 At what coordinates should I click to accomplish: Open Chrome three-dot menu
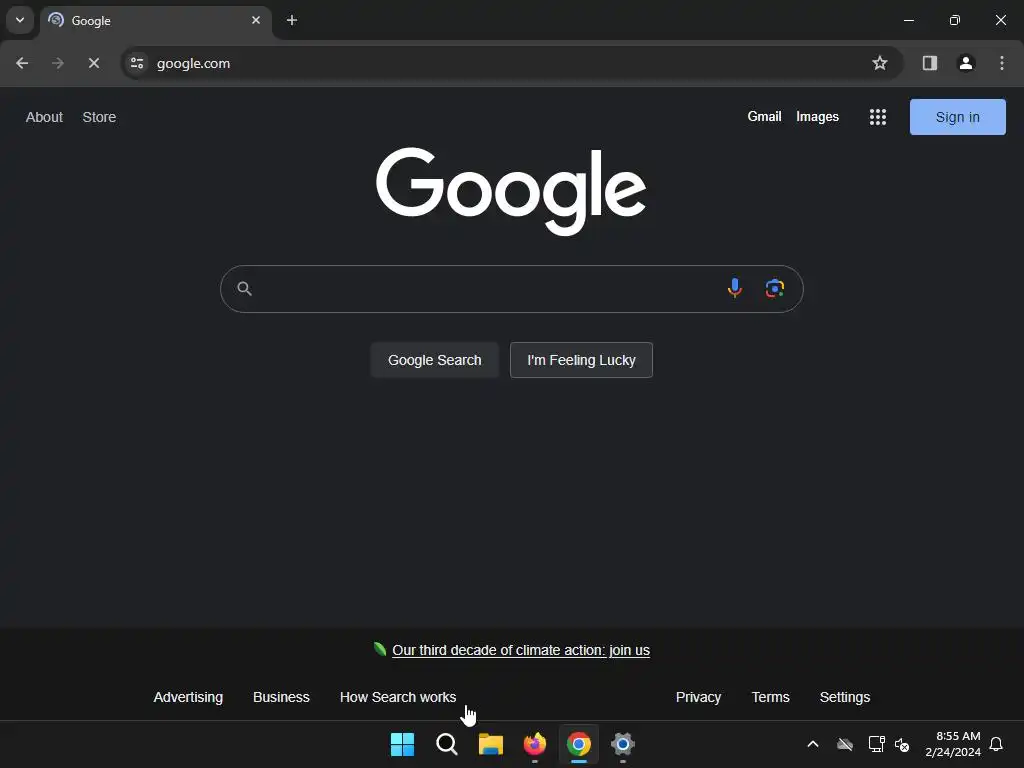coord(1002,63)
